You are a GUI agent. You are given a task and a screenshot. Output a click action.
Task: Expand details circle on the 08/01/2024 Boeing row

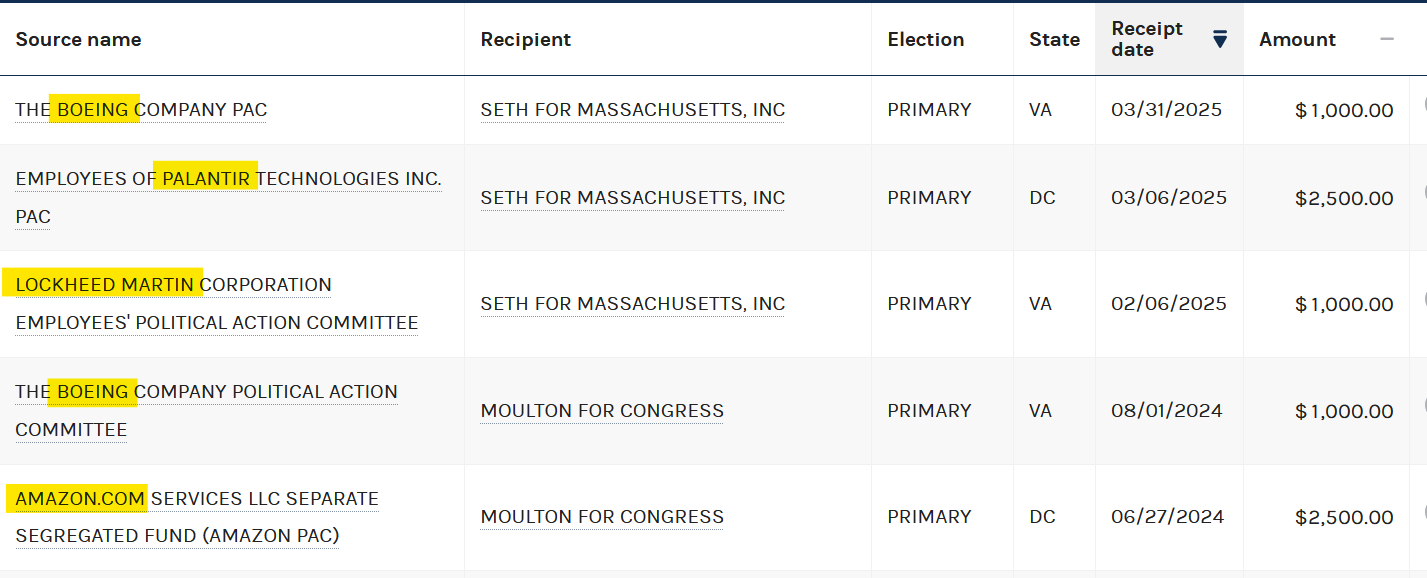tap(1423, 405)
